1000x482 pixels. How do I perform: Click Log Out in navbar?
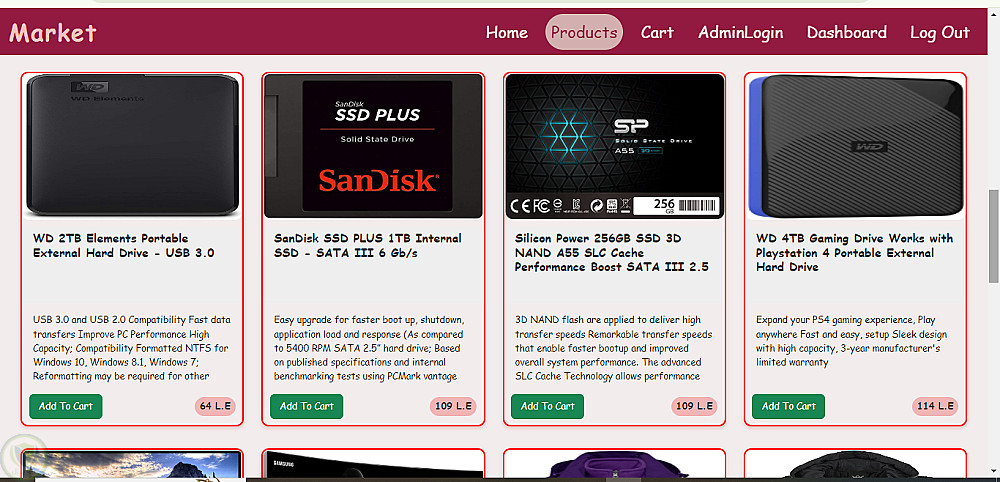click(939, 33)
